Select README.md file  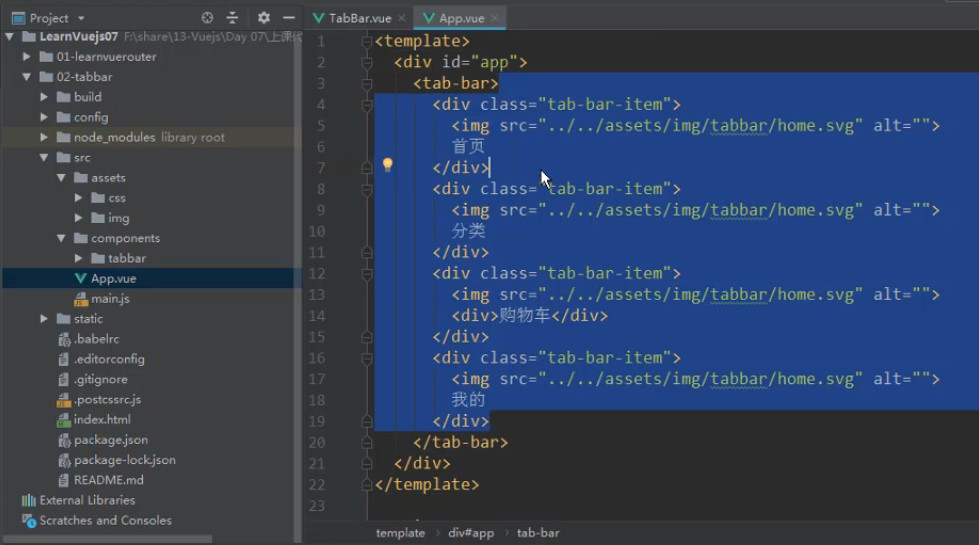[x=108, y=480]
